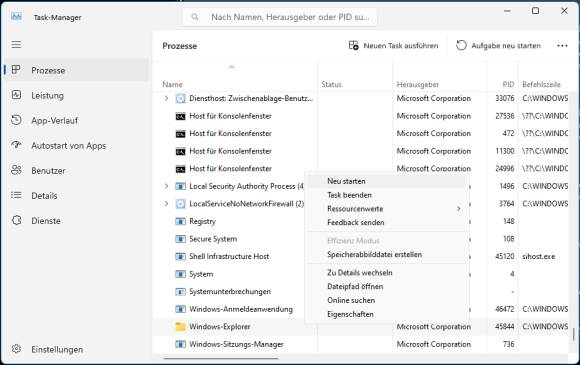
Task: Click the Secure System process icon
Action: pyautogui.click(x=180, y=239)
